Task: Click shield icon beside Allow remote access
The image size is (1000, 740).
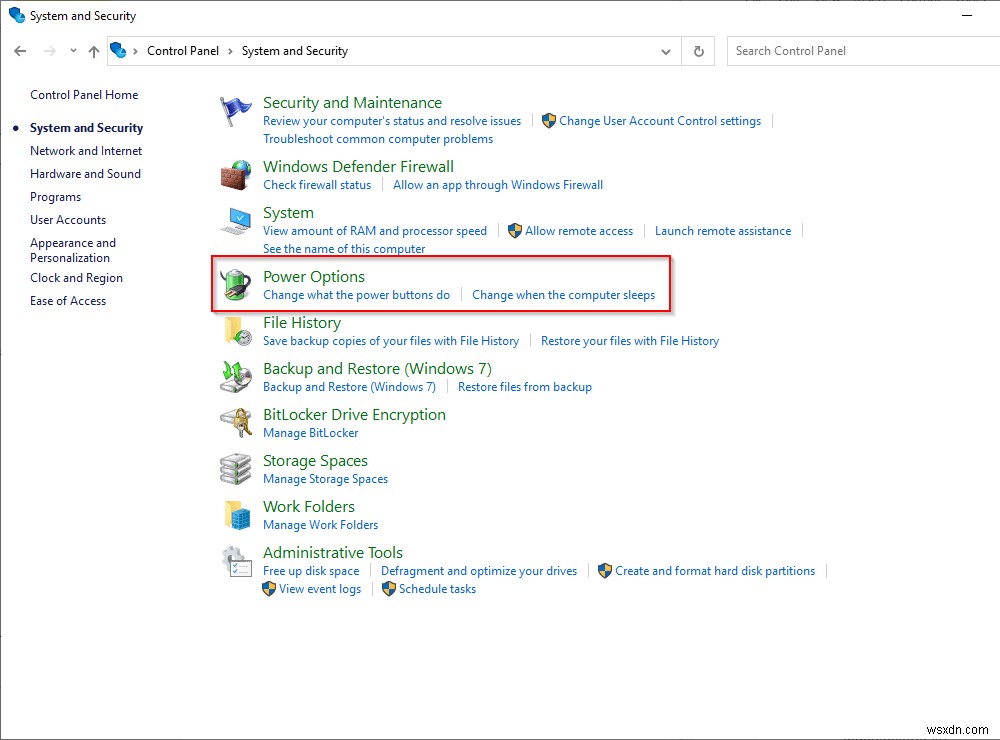Action: (x=515, y=230)
